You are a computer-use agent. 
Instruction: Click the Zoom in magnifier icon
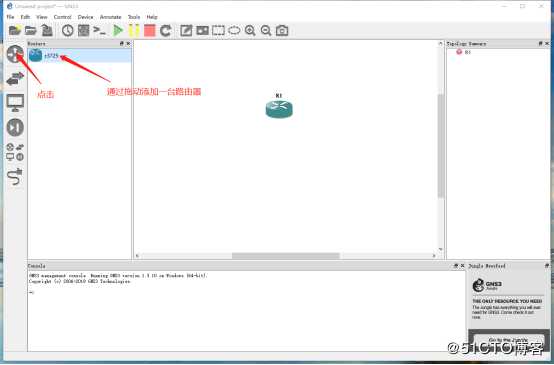tap(250, 30)
